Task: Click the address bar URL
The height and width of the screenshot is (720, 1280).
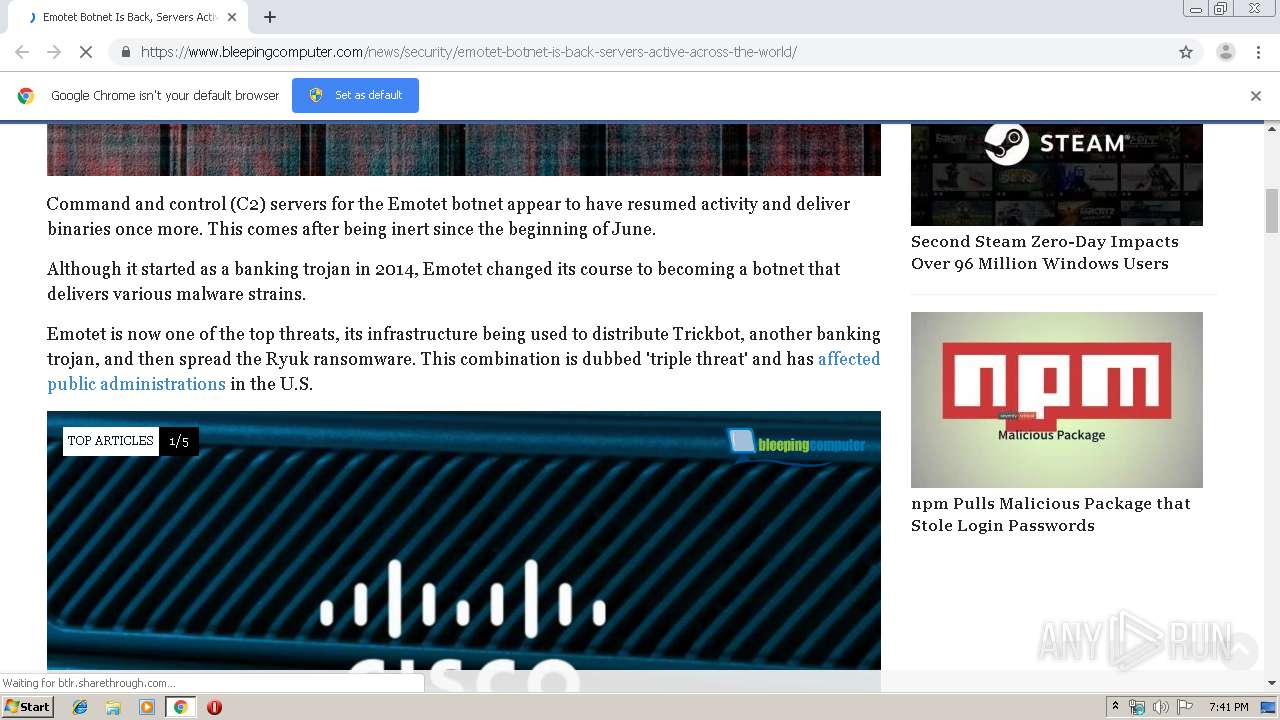Action: [468, 52]
